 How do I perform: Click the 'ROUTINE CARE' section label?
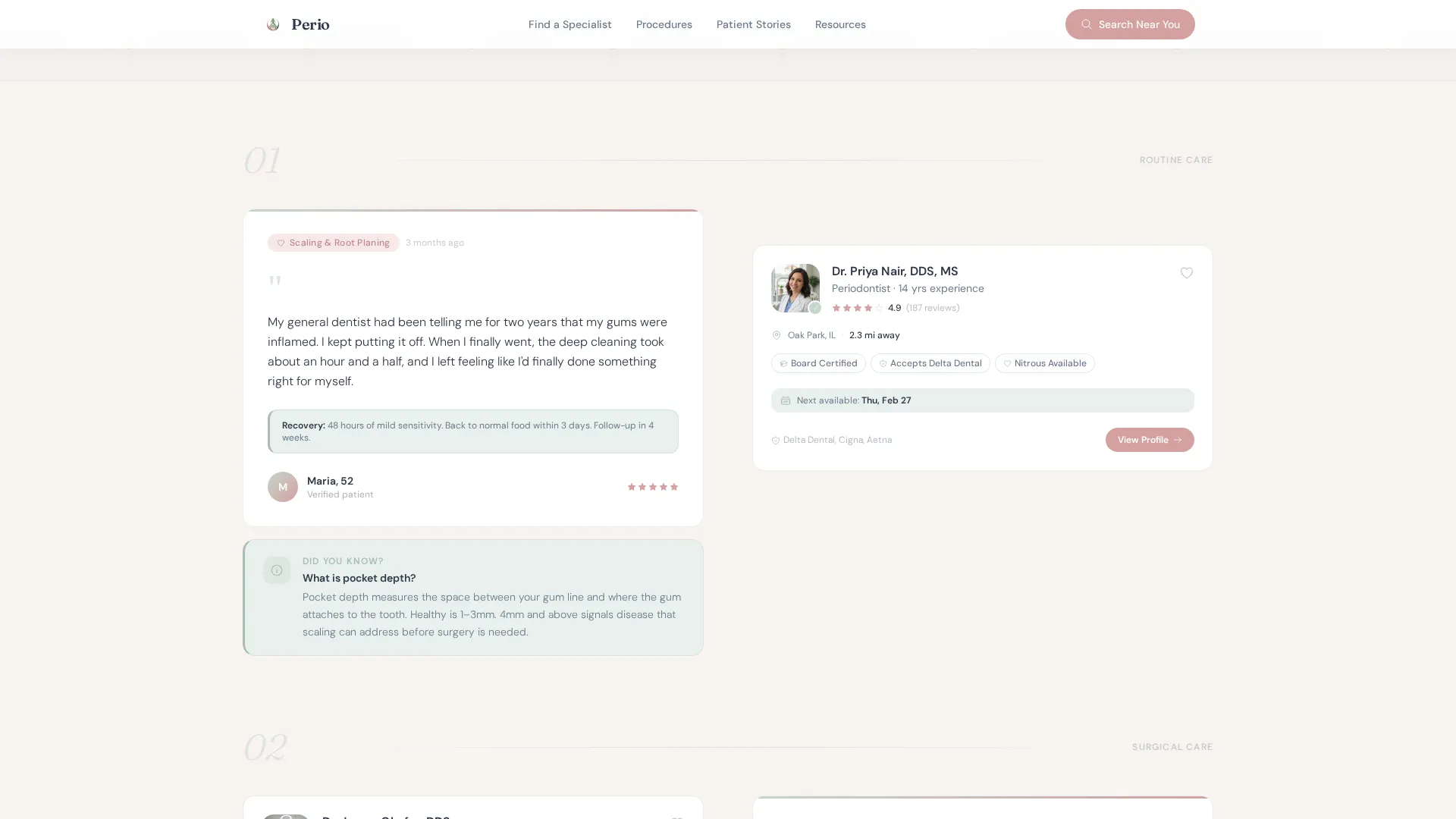1175,160
